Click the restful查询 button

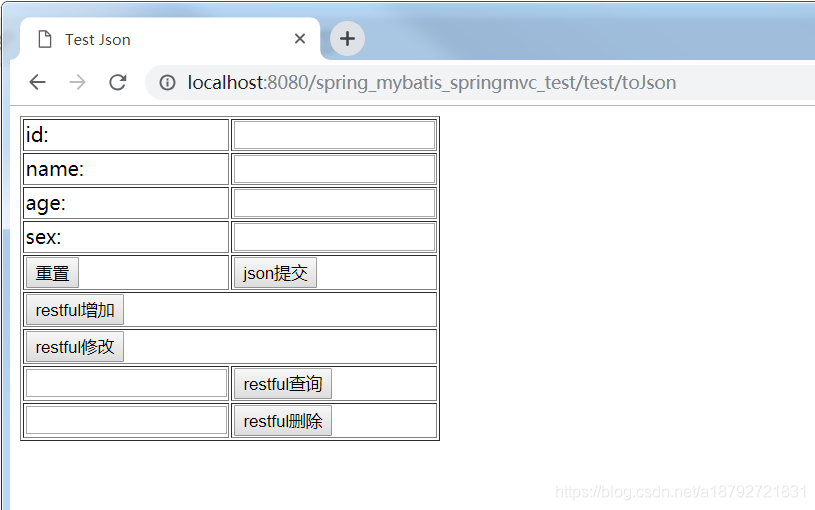click(283, 384)
